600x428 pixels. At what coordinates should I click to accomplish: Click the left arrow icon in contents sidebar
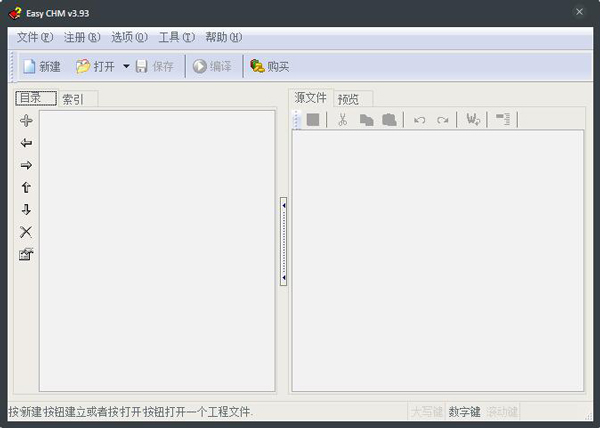pos(26,143)
